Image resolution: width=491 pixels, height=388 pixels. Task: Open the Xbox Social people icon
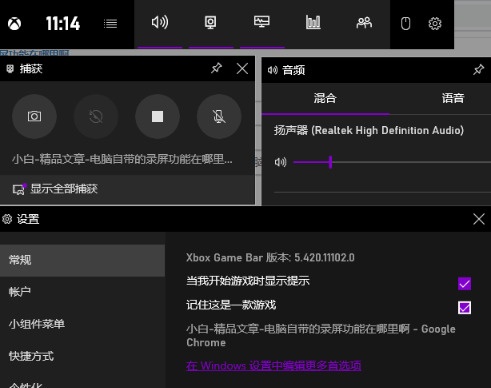[364, 23]
